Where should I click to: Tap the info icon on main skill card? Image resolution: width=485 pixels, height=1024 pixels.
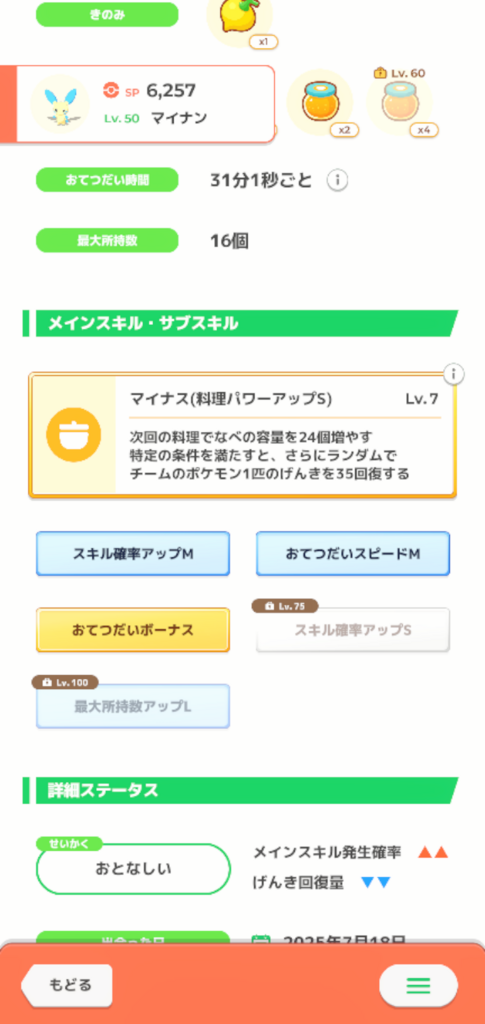[x=454, y=374]
